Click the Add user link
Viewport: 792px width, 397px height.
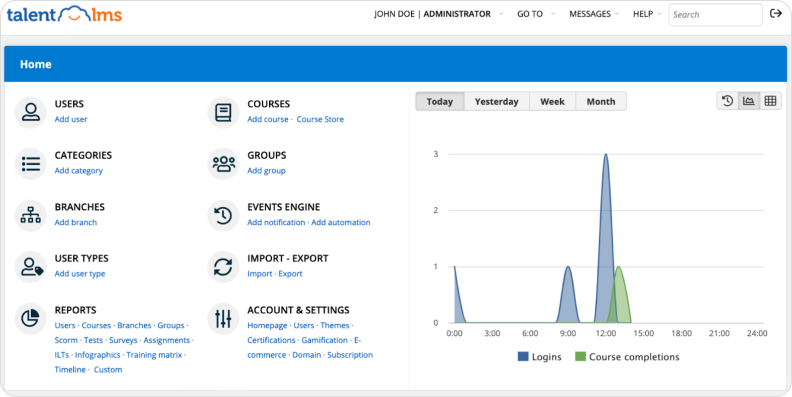point(71,119)
